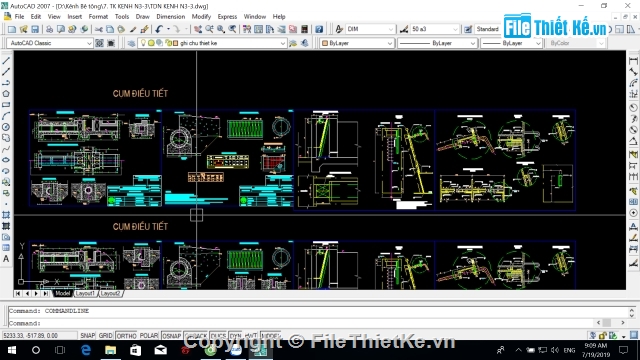
Task: Select the Circle tool in Draw toolbar
Action: pos(6,127)
